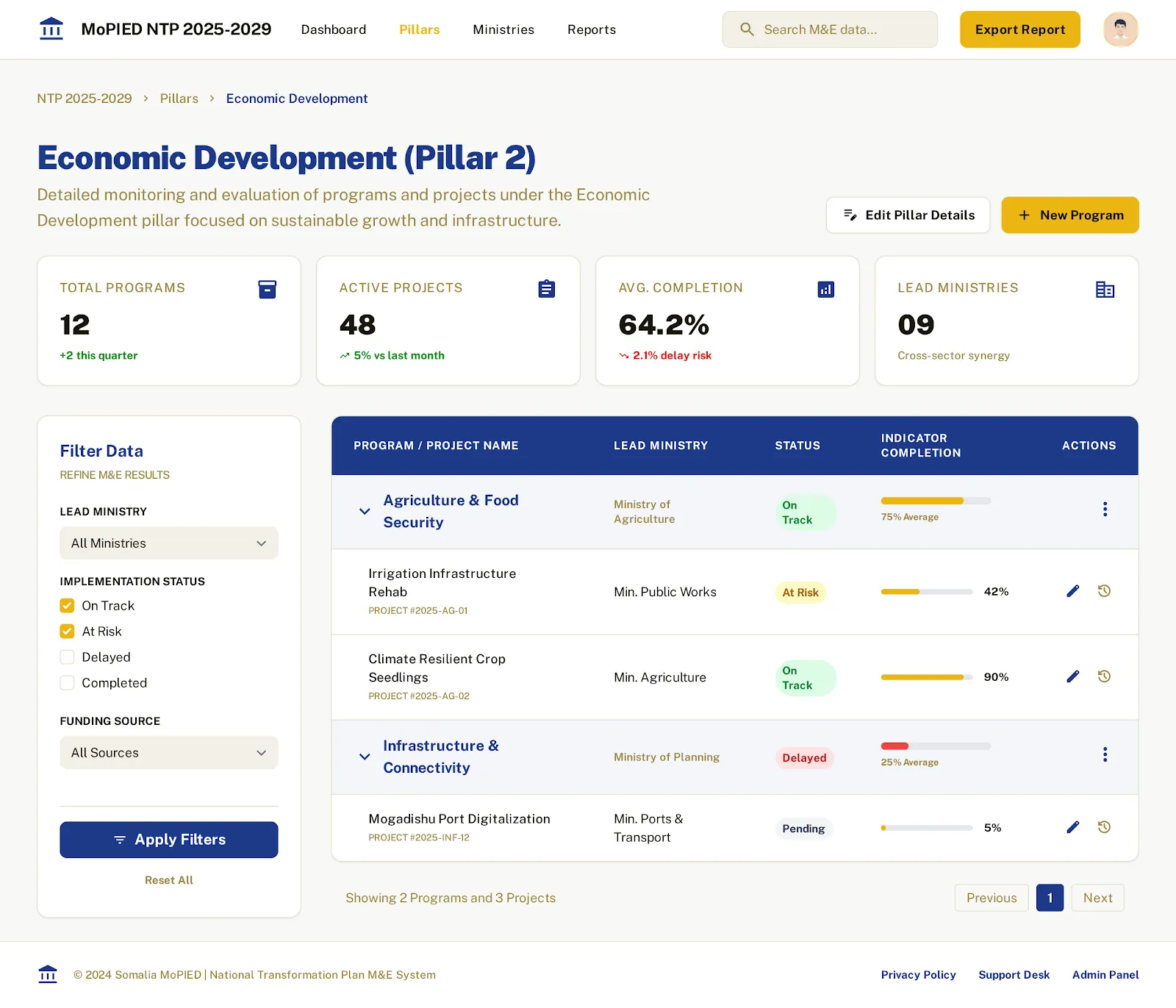
Task: Uncheck the On Track status filter
Action: (67, 605)
